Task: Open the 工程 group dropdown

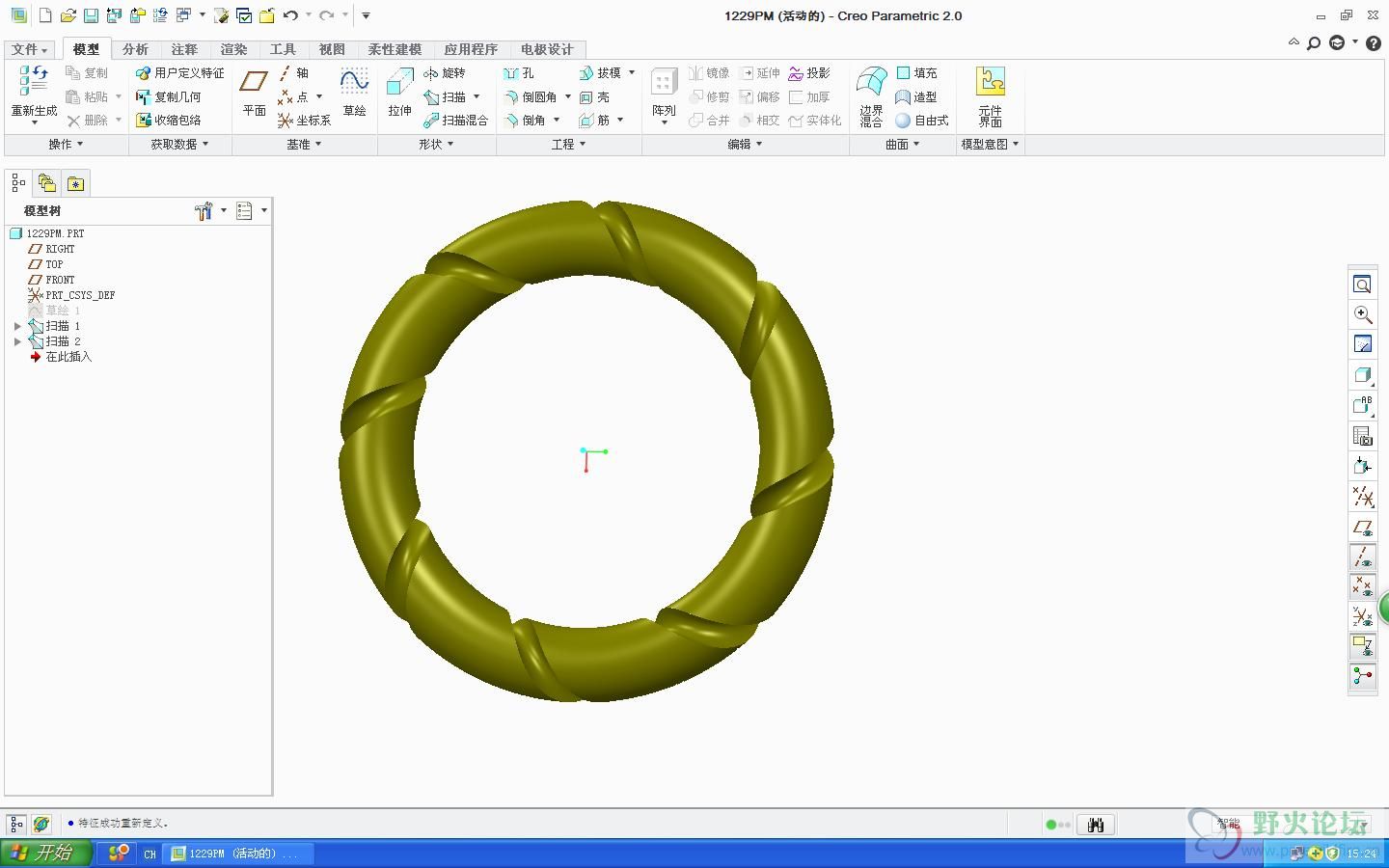Action: coord(569,144)
